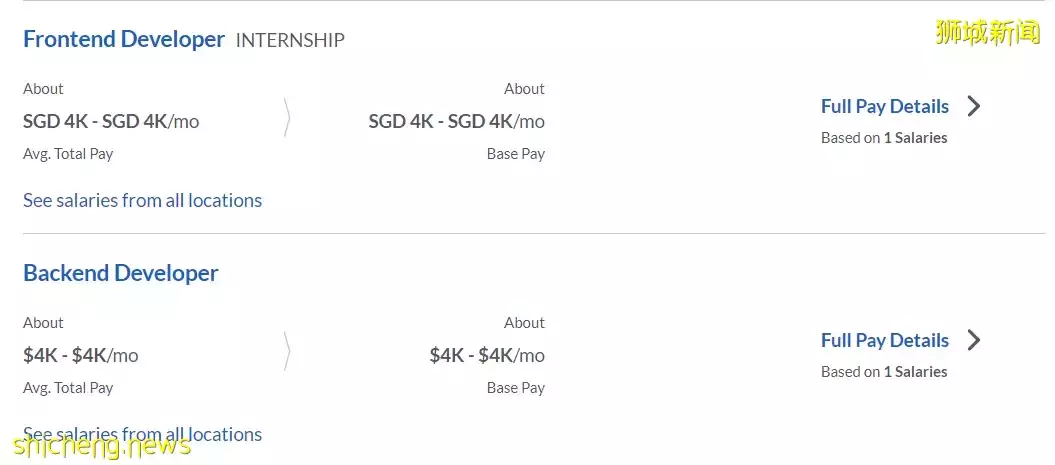Click the chevron beside Frontend Developer's Full Pay Details

[974, 106]
